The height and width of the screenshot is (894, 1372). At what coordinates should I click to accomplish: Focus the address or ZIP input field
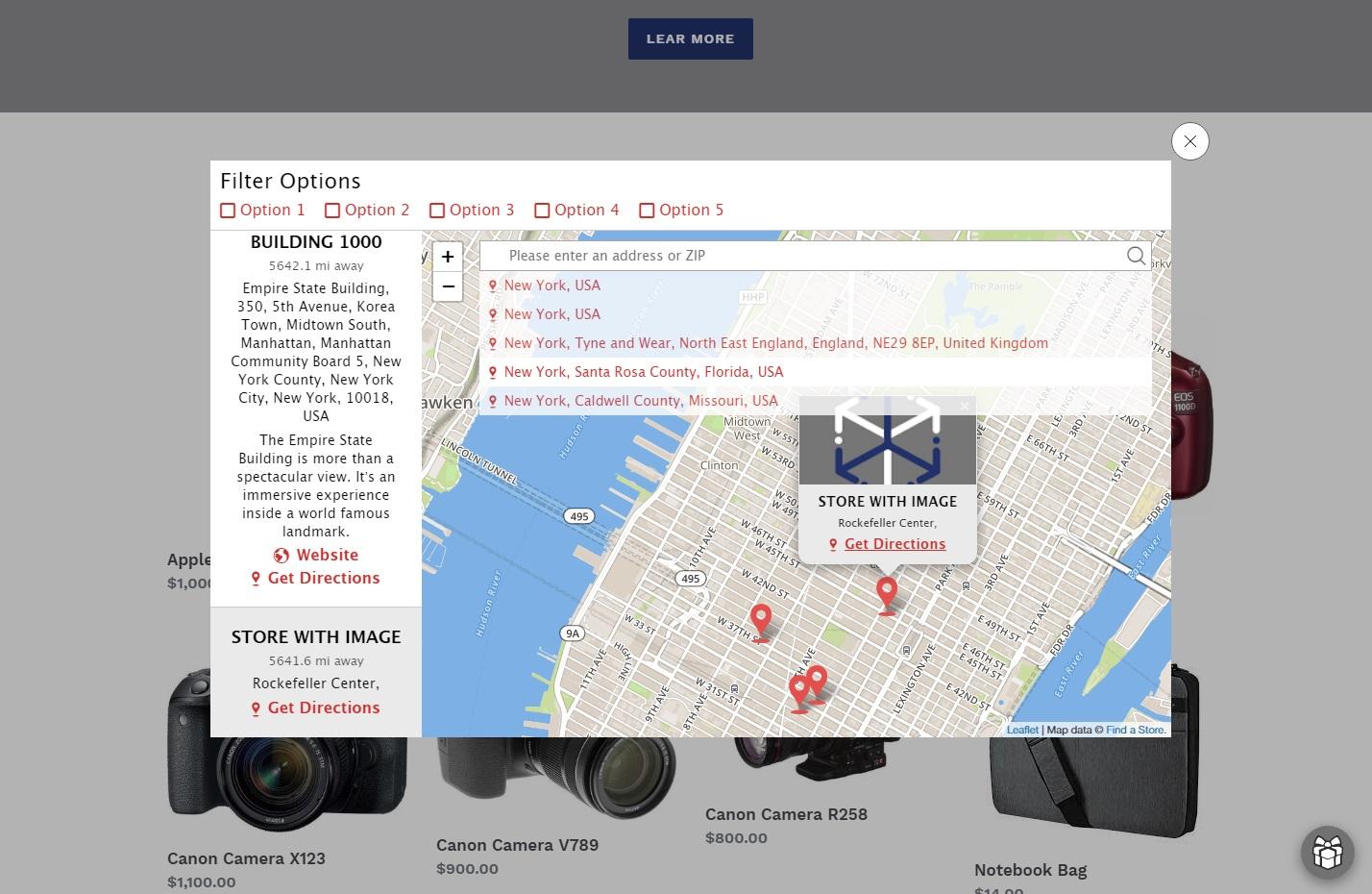coord(807,256)
